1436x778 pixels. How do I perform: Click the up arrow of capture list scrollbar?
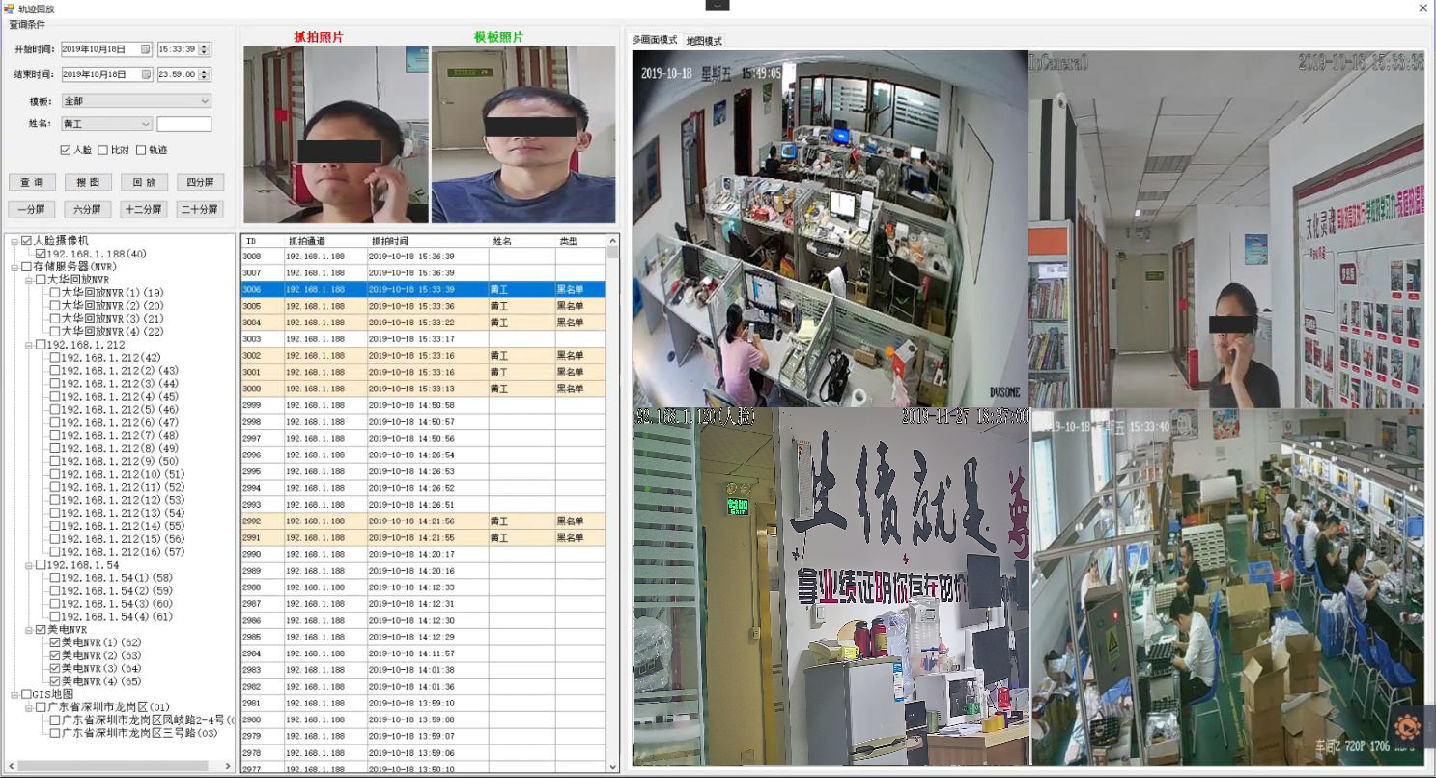613,241
